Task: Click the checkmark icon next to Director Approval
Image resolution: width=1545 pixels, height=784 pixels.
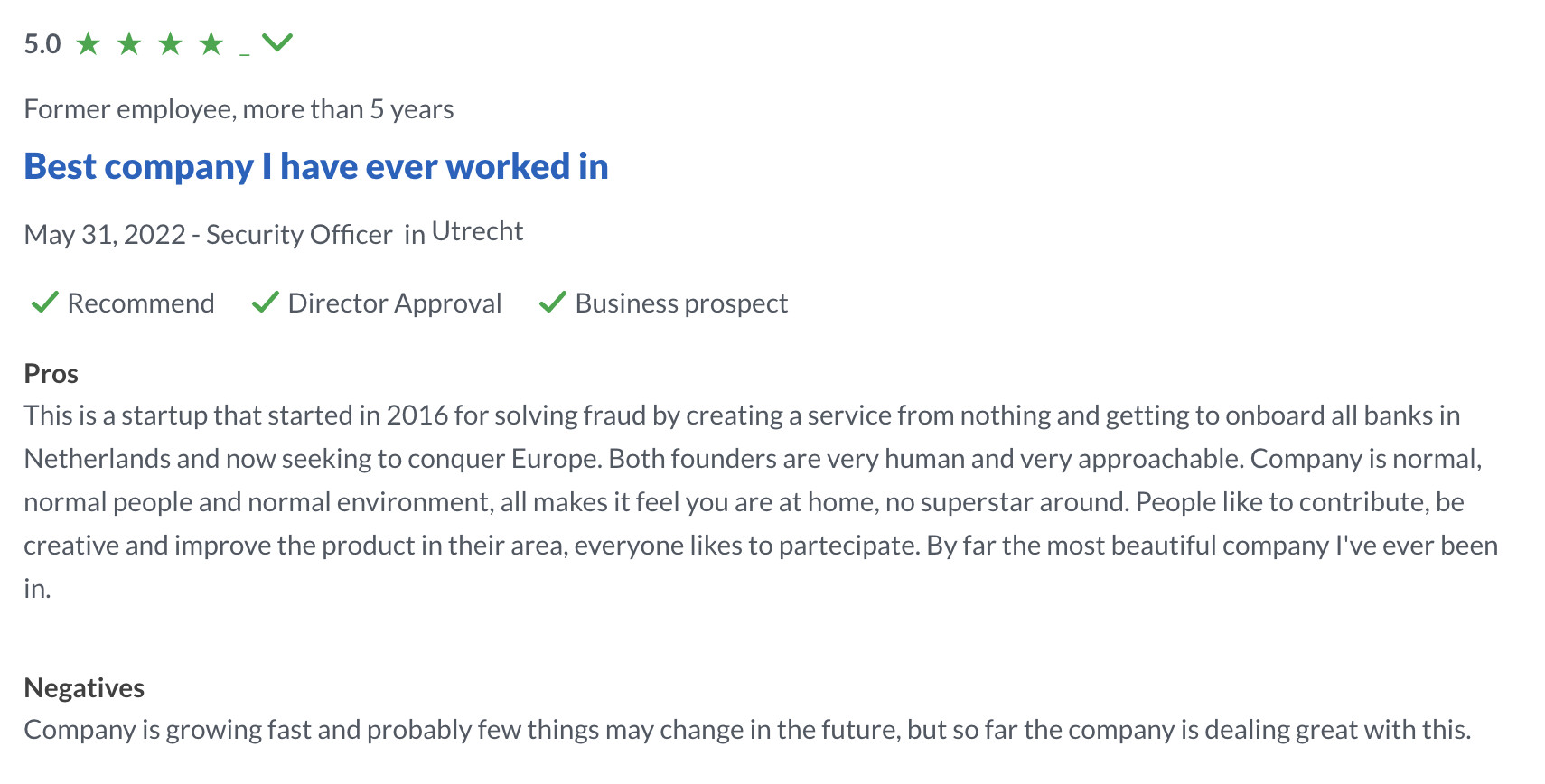Action: point(265,303)
